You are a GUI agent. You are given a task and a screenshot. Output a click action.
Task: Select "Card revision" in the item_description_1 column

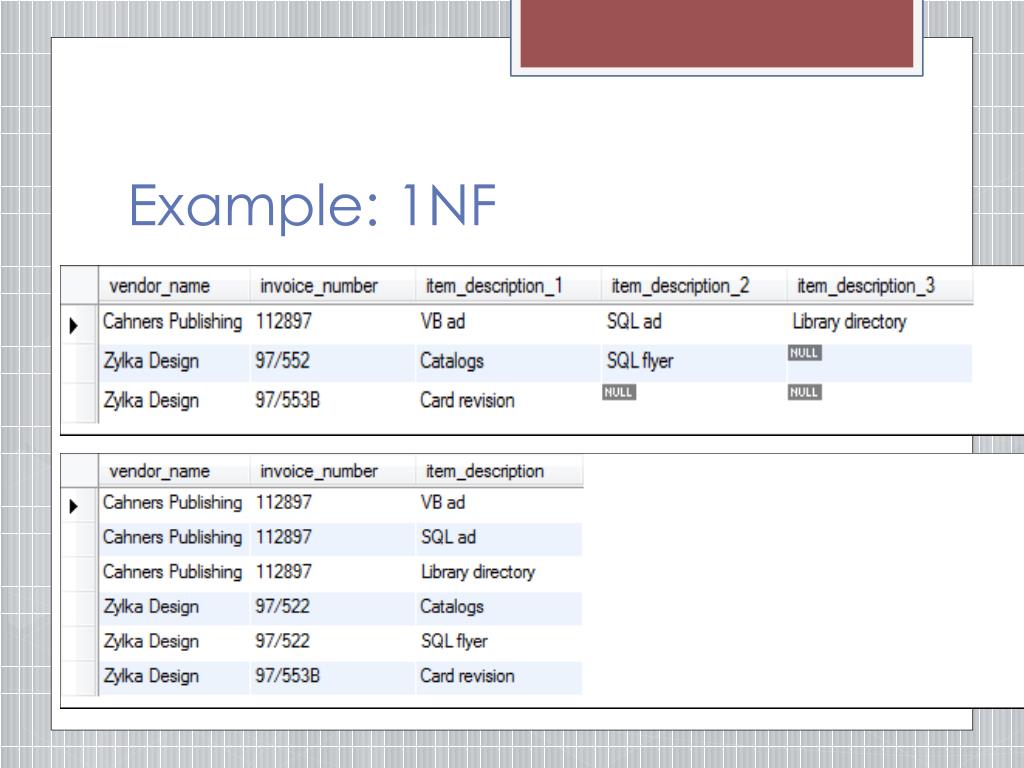pyautogui.click(x=467, y=400)
